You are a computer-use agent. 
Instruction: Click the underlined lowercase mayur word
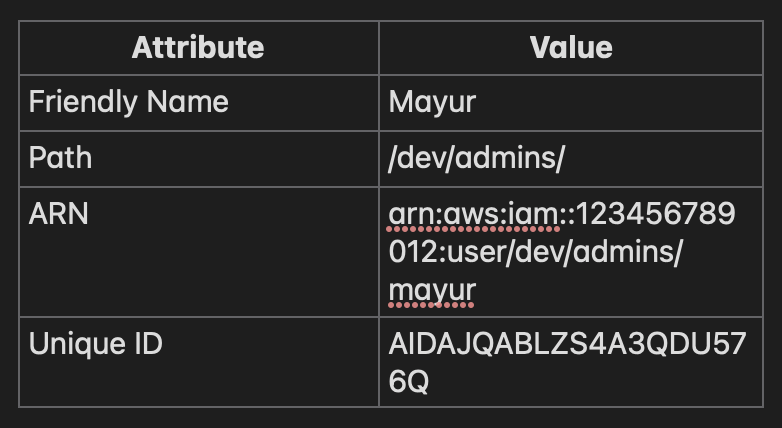(x=432, y=290)
